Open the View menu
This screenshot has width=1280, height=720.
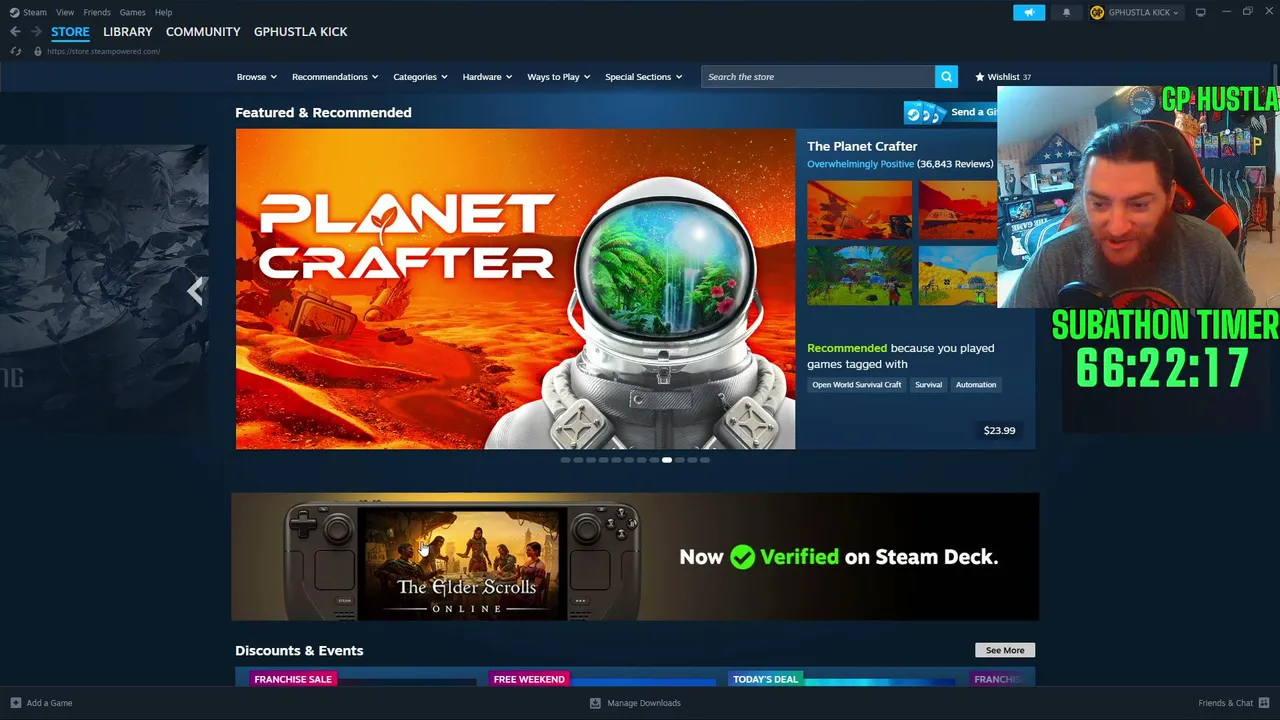pos(65,12)
